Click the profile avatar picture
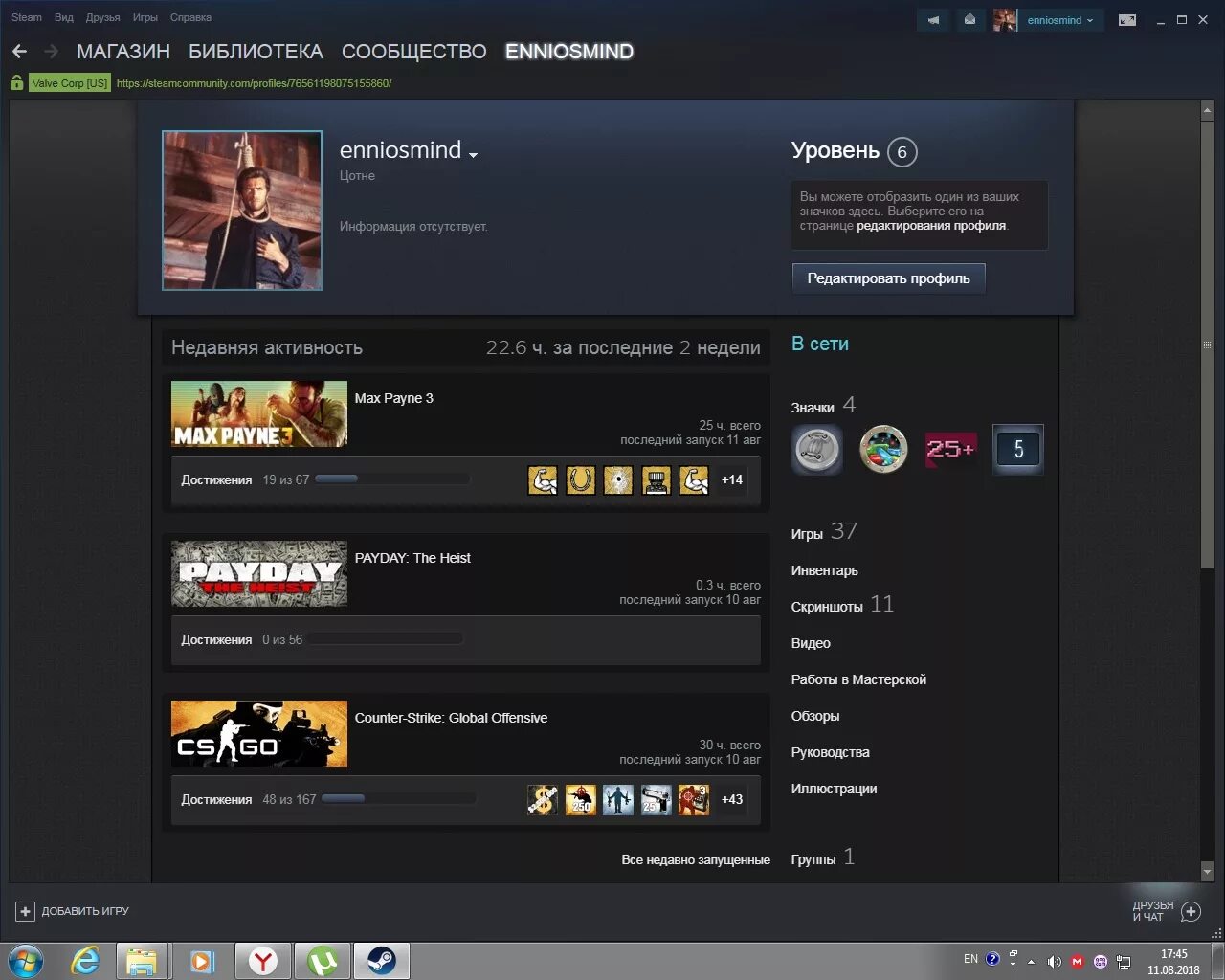 click(x=242, y=211)
